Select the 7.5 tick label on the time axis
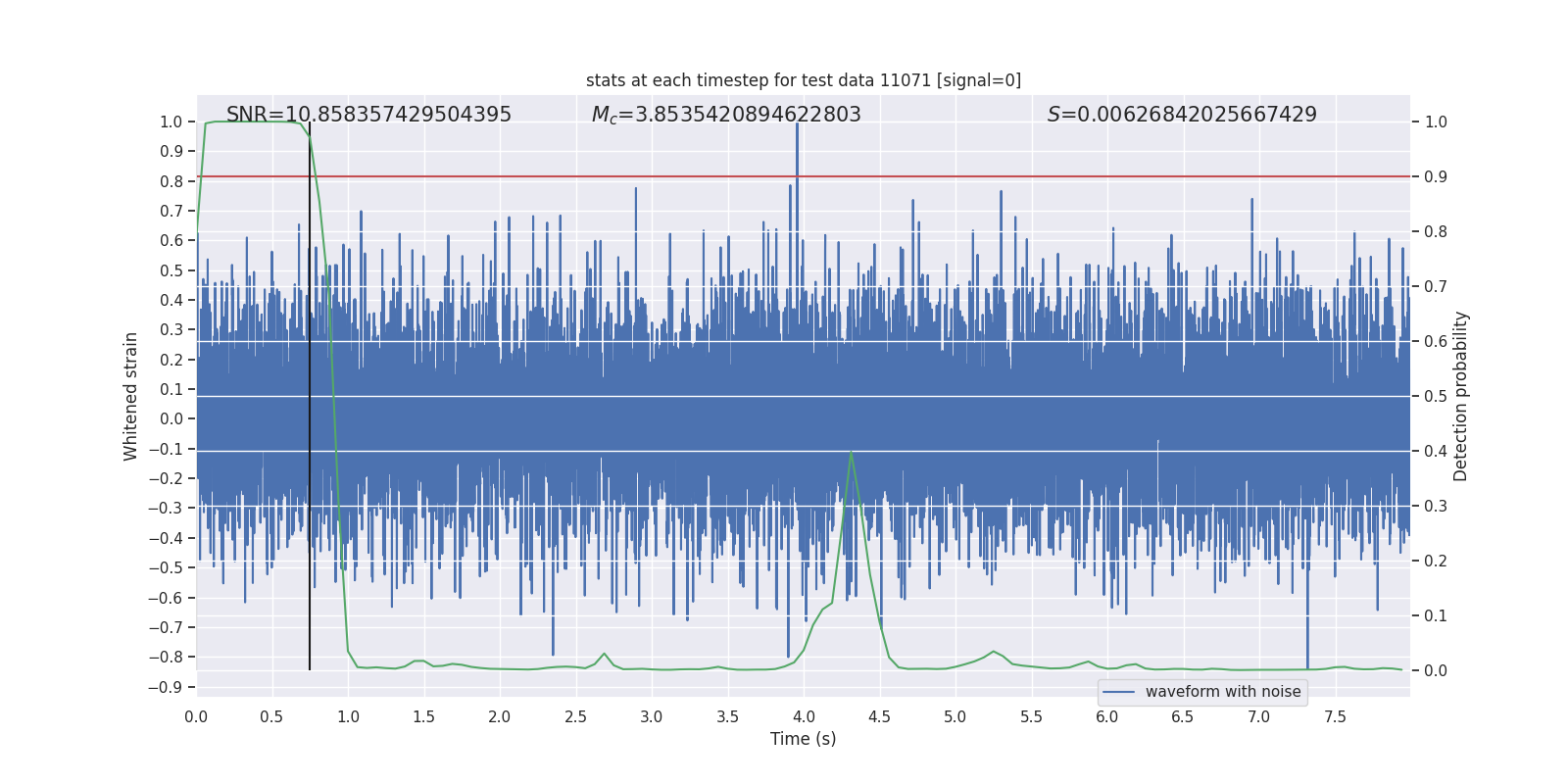 pyautogui.click(x=1335, y=716)
